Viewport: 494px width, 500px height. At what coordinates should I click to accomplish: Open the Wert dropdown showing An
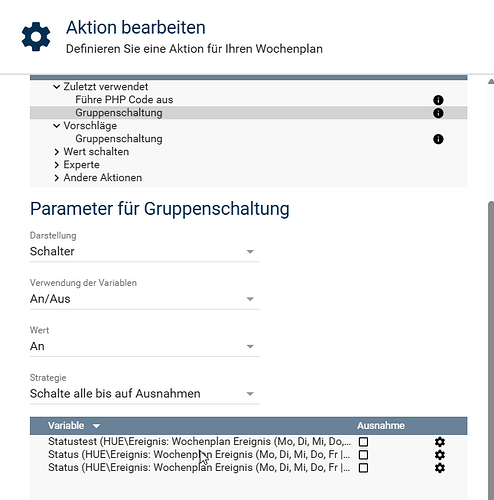[x=144, y=346]
